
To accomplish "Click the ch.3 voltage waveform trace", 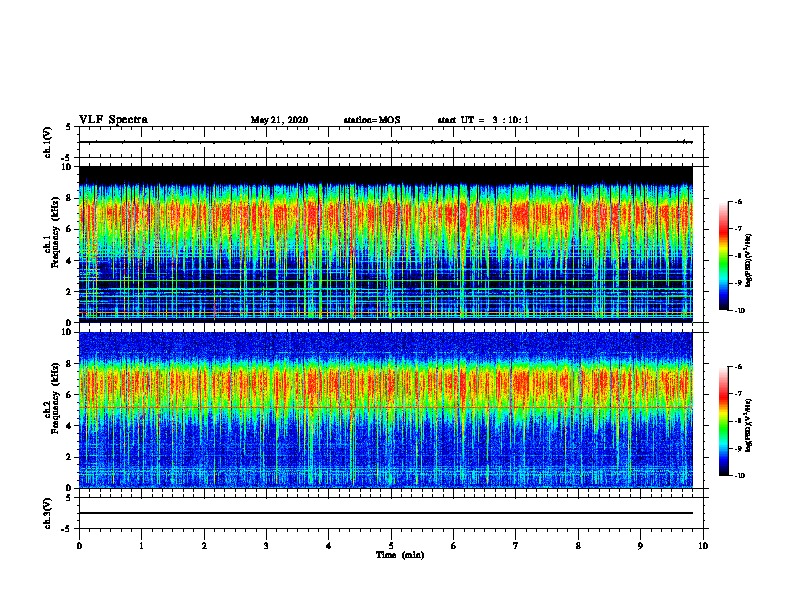I will 385,513.
